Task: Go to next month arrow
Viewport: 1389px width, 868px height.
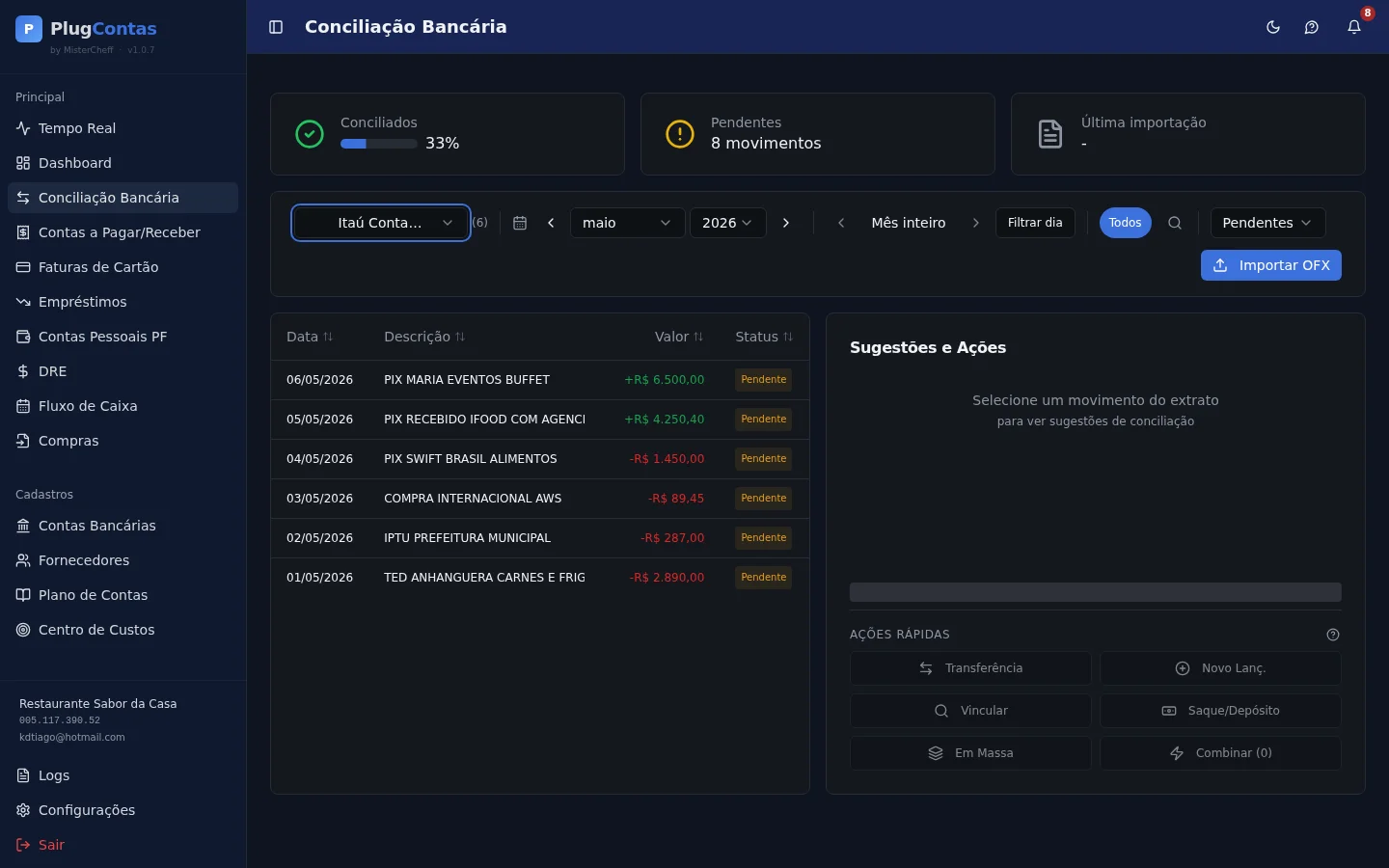Action: (786, 223)
